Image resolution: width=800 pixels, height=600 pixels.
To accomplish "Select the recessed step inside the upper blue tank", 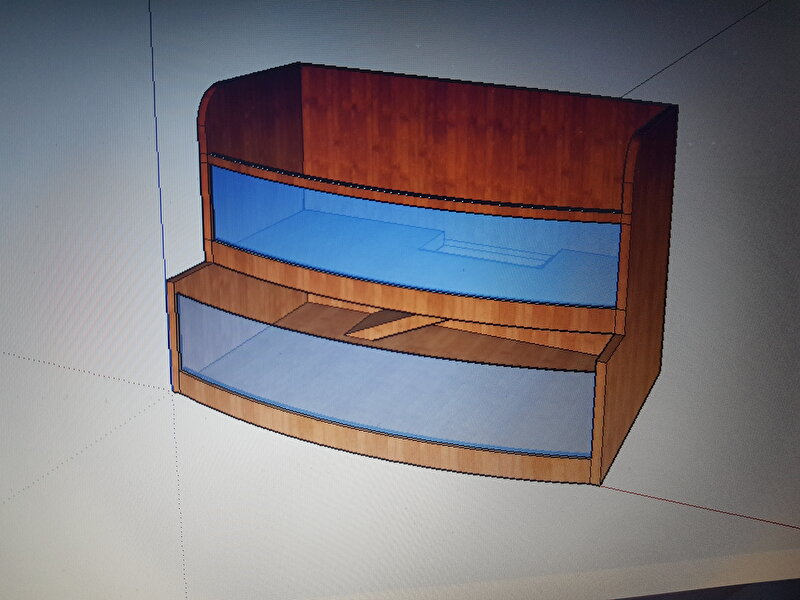I will click(x=489, y=250).
